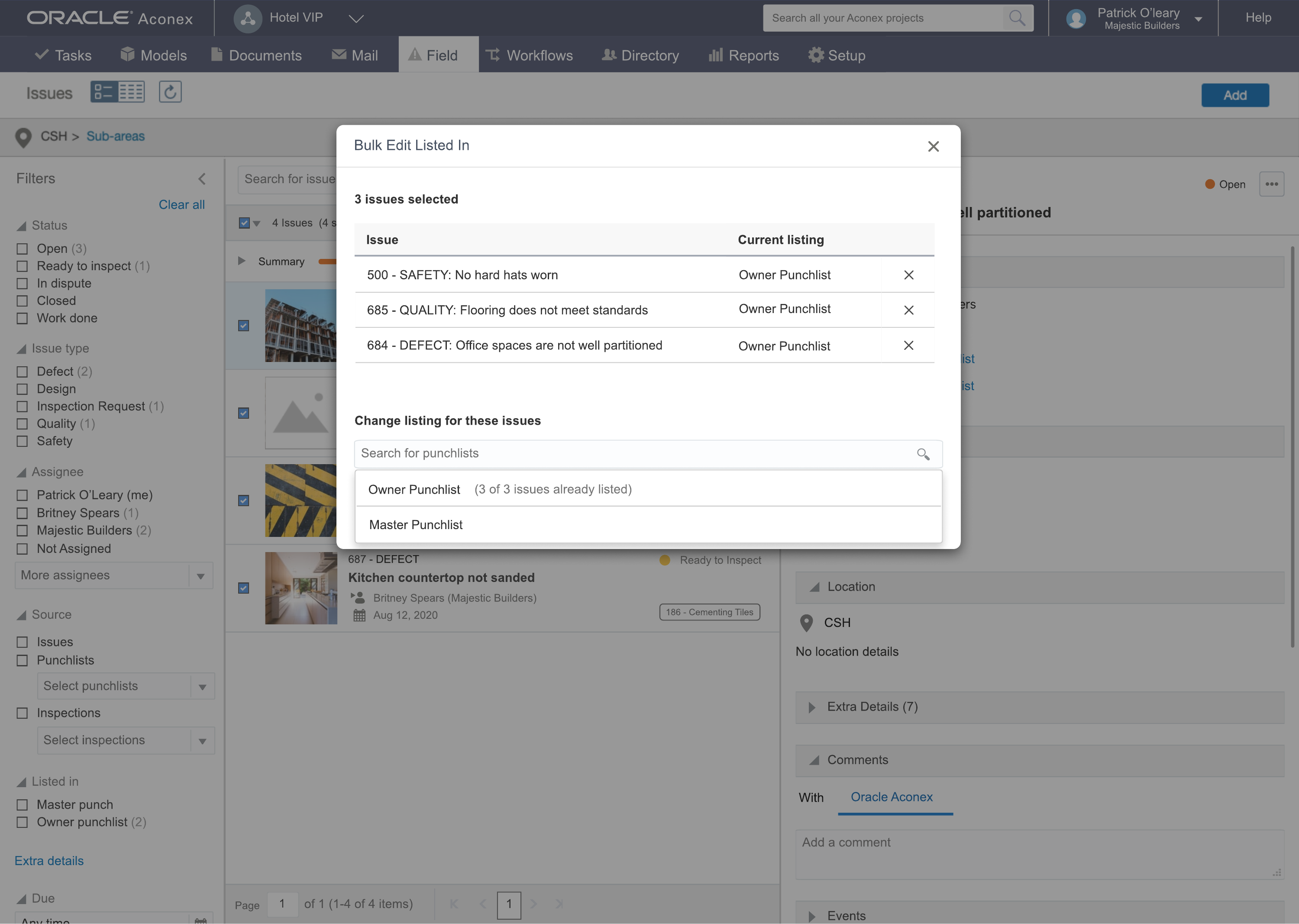The image size is (1299, 924).
Task: Open the Setup tab
Action: pyautogui.click(x=837, y=55)
